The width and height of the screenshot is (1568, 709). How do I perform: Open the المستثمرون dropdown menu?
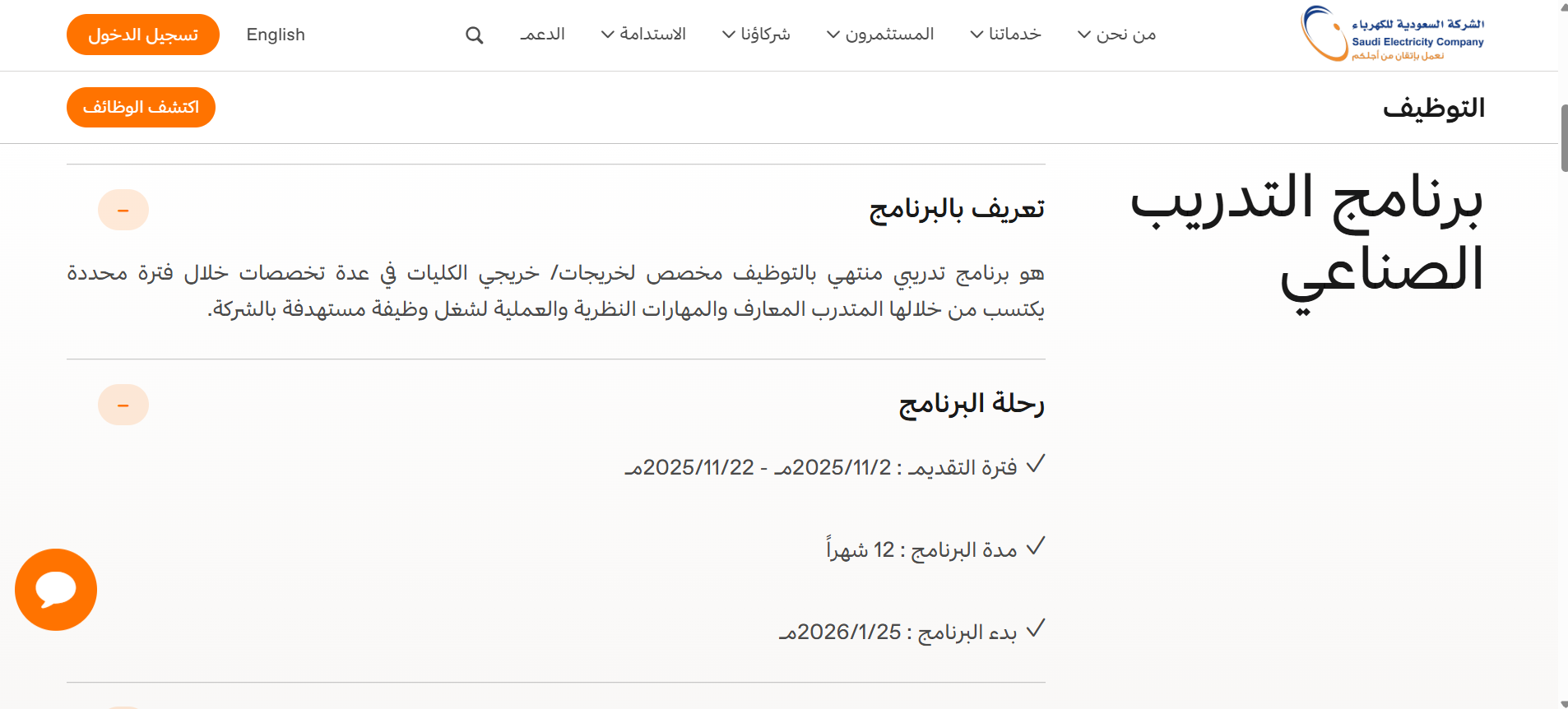point(880,35)
